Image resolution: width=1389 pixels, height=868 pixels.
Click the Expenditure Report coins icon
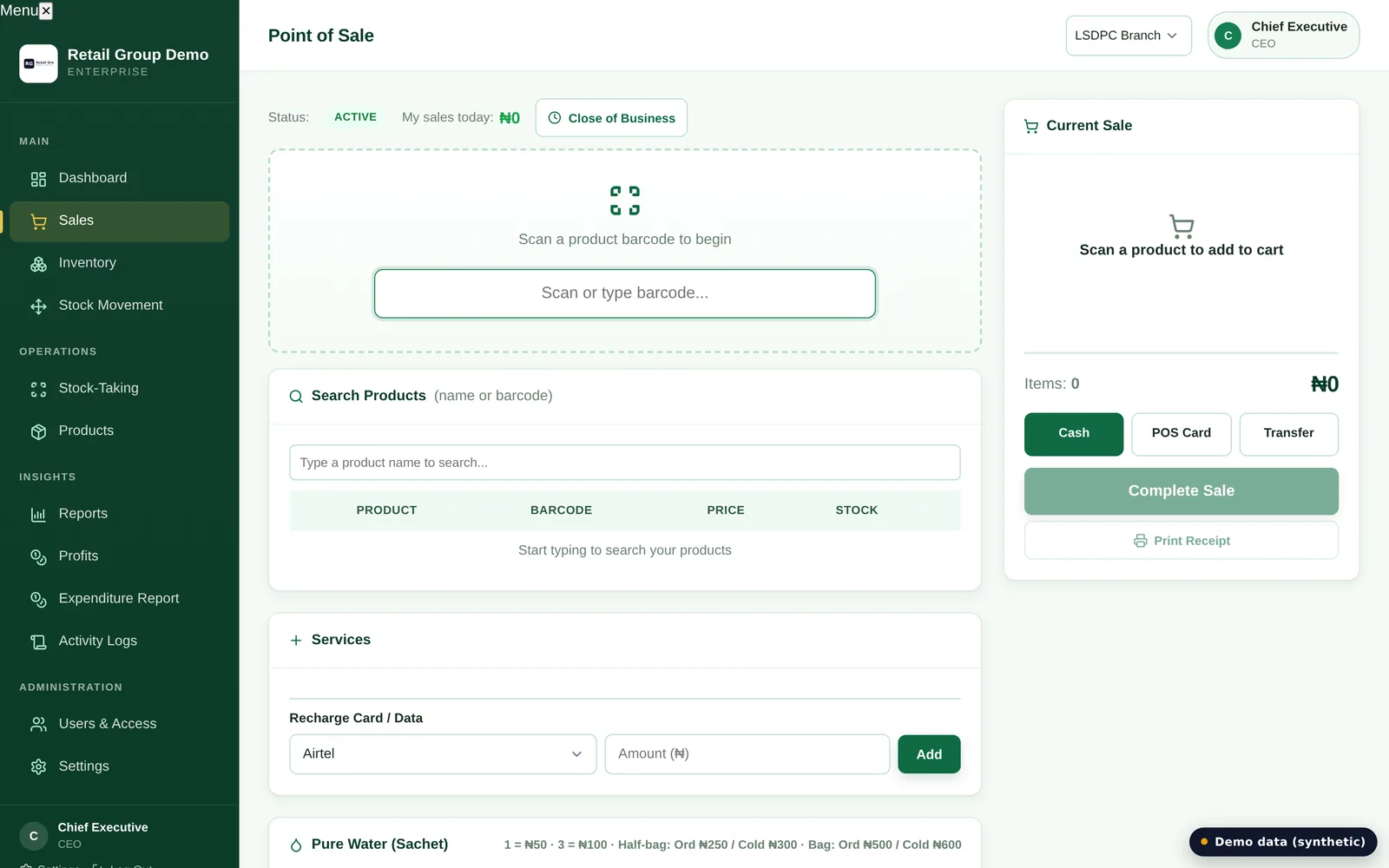38,599
